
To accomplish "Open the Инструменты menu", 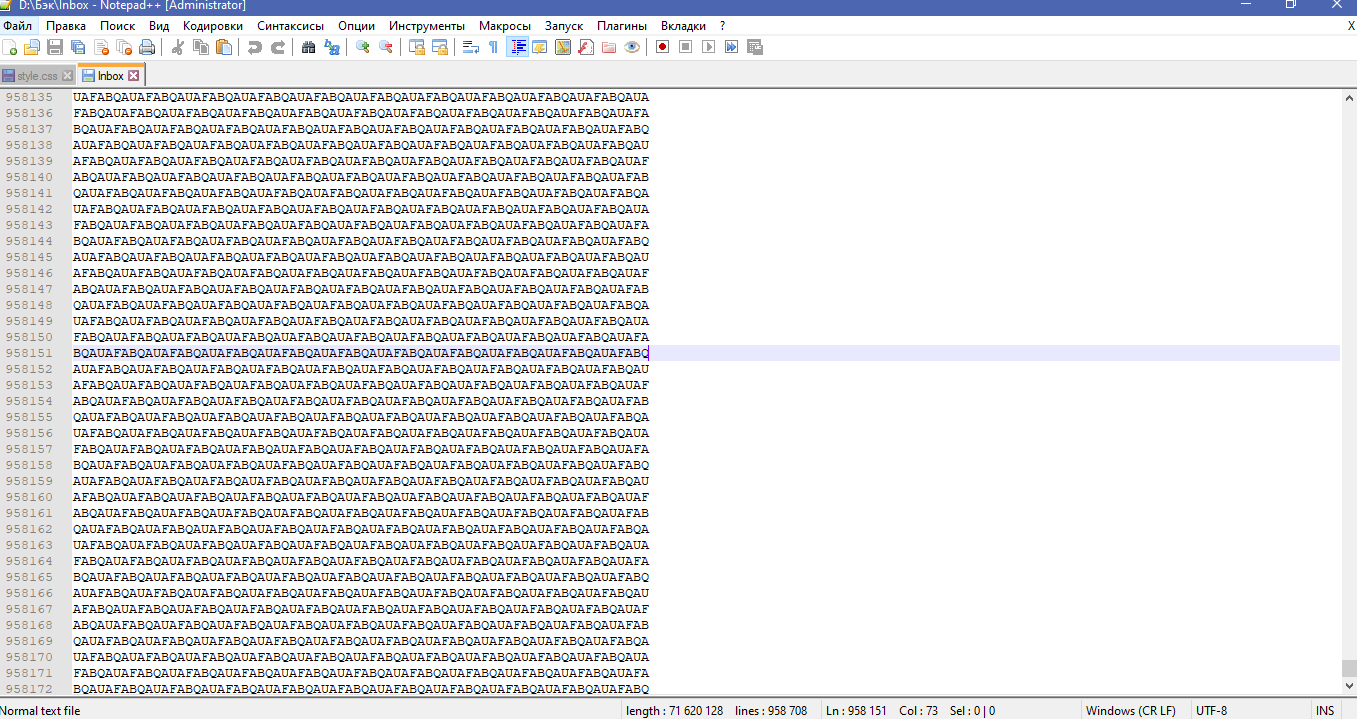I will click(427, 26).
